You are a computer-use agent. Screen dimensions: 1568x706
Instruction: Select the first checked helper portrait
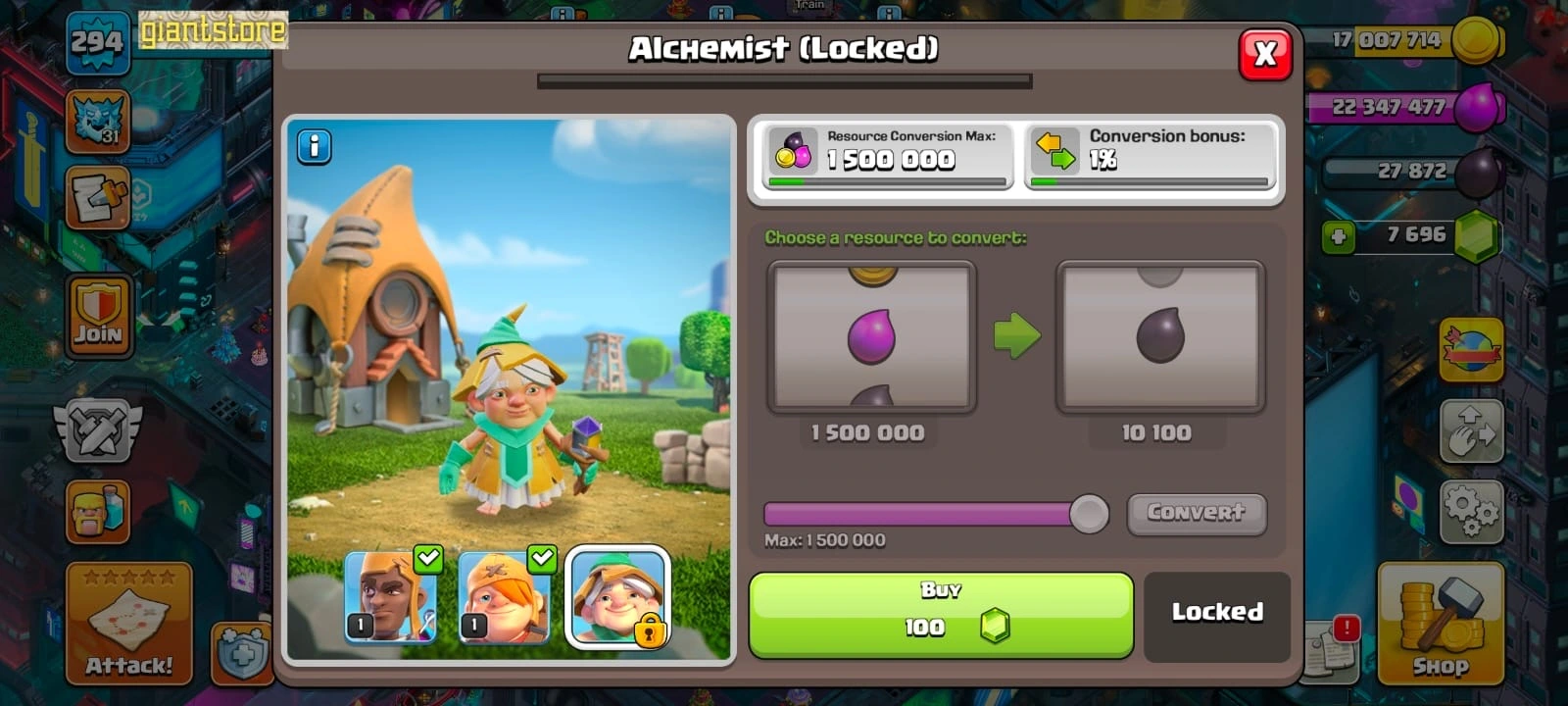[391, 596]
